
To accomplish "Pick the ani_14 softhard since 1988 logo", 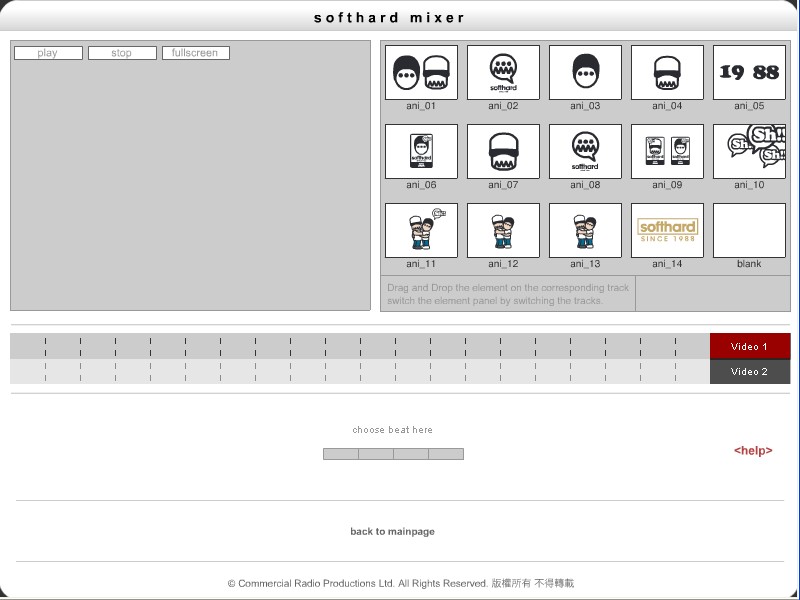I will click(x=667, y=231).
